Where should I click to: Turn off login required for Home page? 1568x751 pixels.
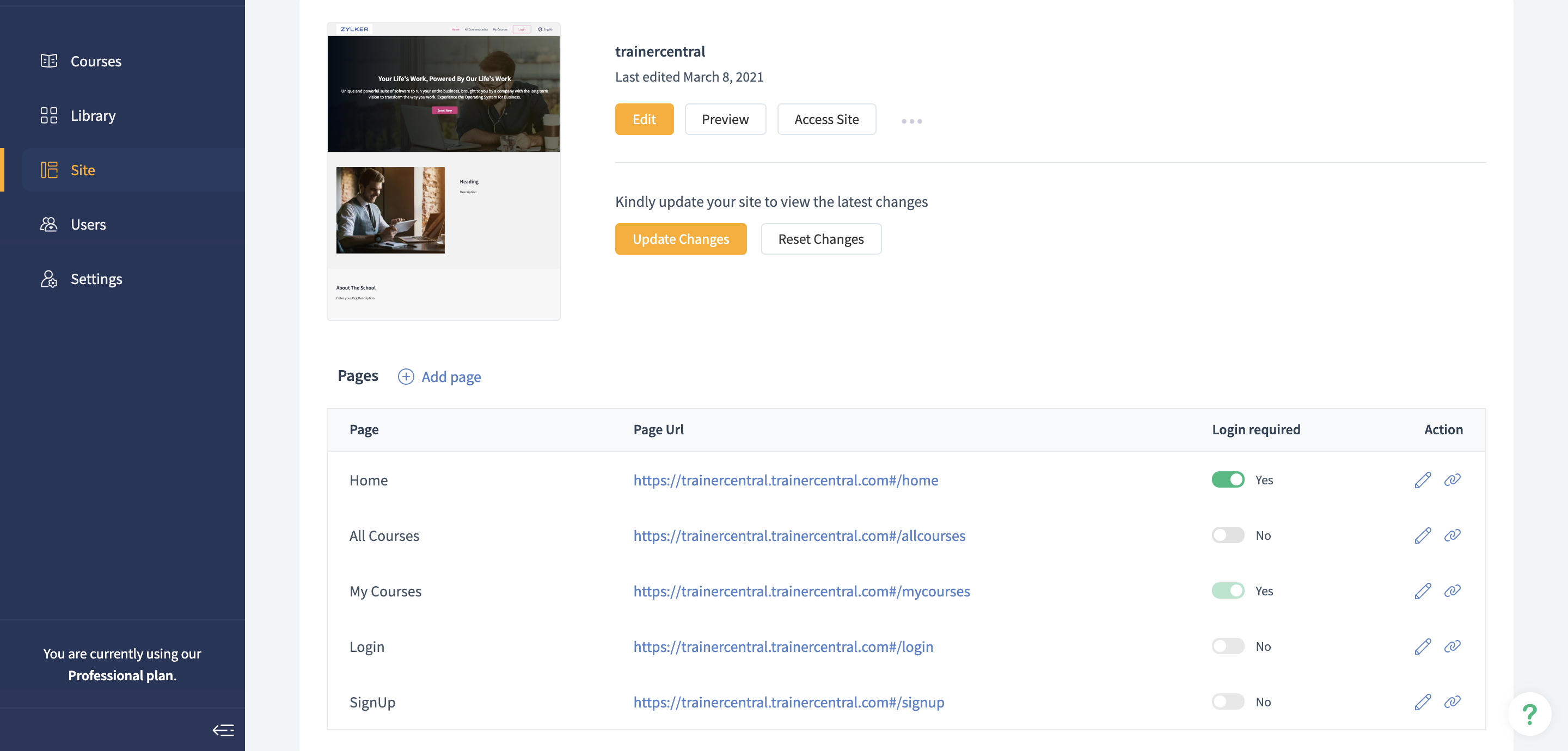(1228, 479)
